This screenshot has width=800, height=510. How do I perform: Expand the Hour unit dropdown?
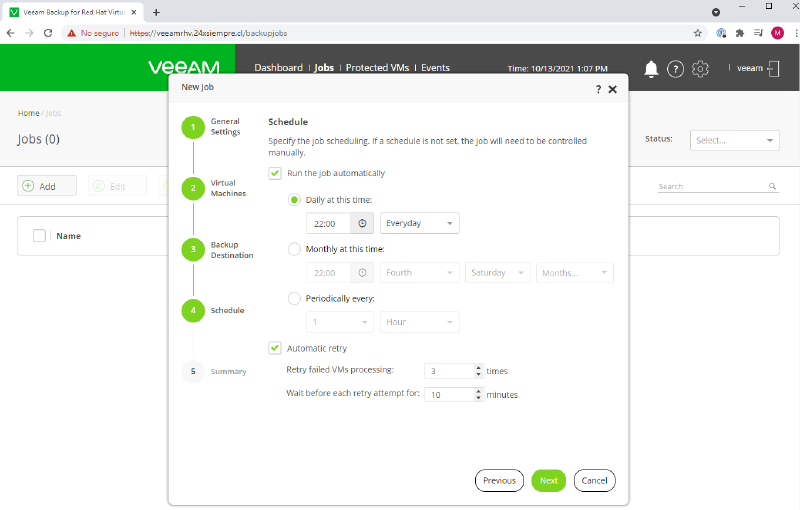click(x=419, y=322)
